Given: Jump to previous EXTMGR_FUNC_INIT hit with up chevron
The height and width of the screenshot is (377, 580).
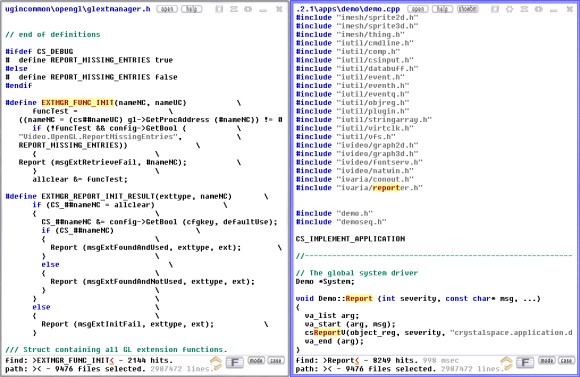Looking at the screenshot, I should point(216,359).
